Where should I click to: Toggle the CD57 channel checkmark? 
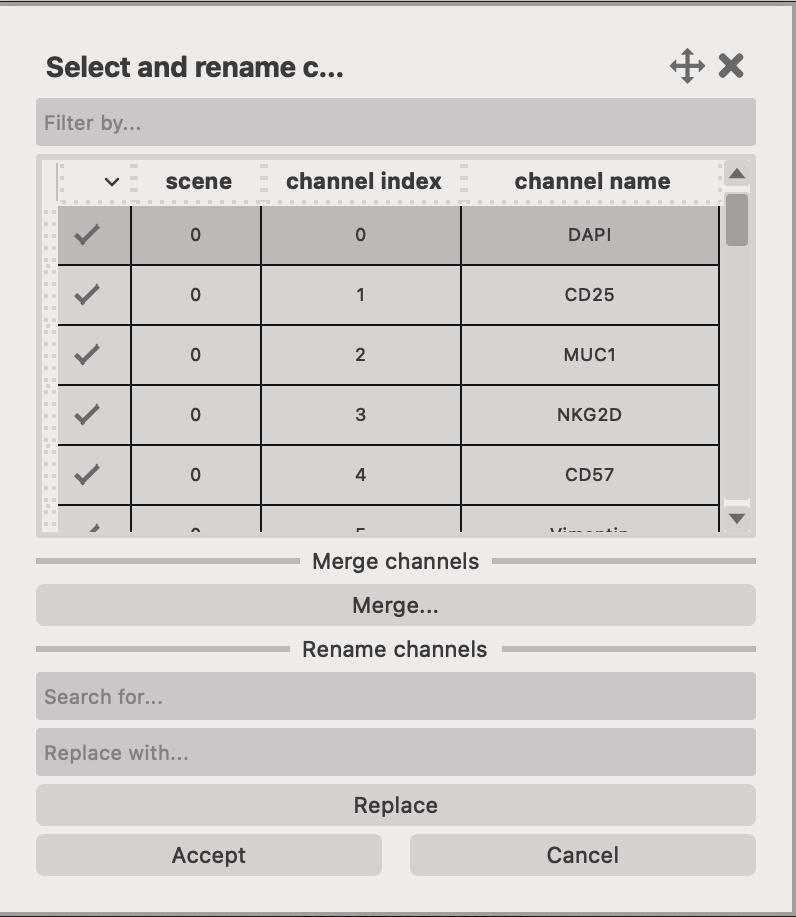pos(88,474)
